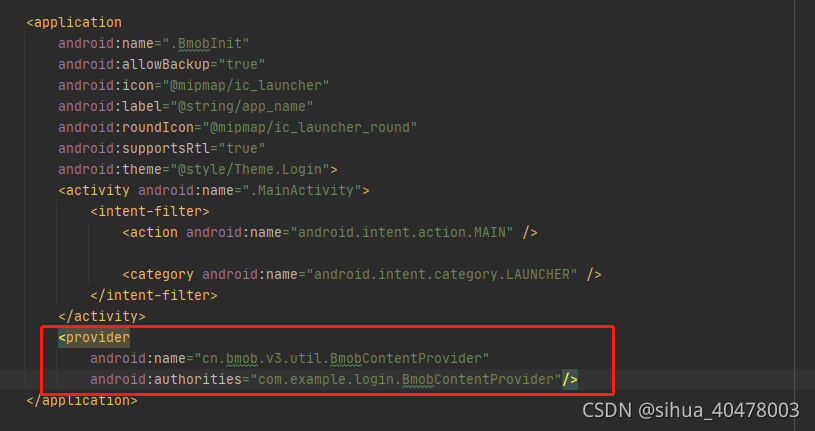Click the "com.example.login.BmobContentProvider" authorities value

pyautogui.click(x=405, y=379)
